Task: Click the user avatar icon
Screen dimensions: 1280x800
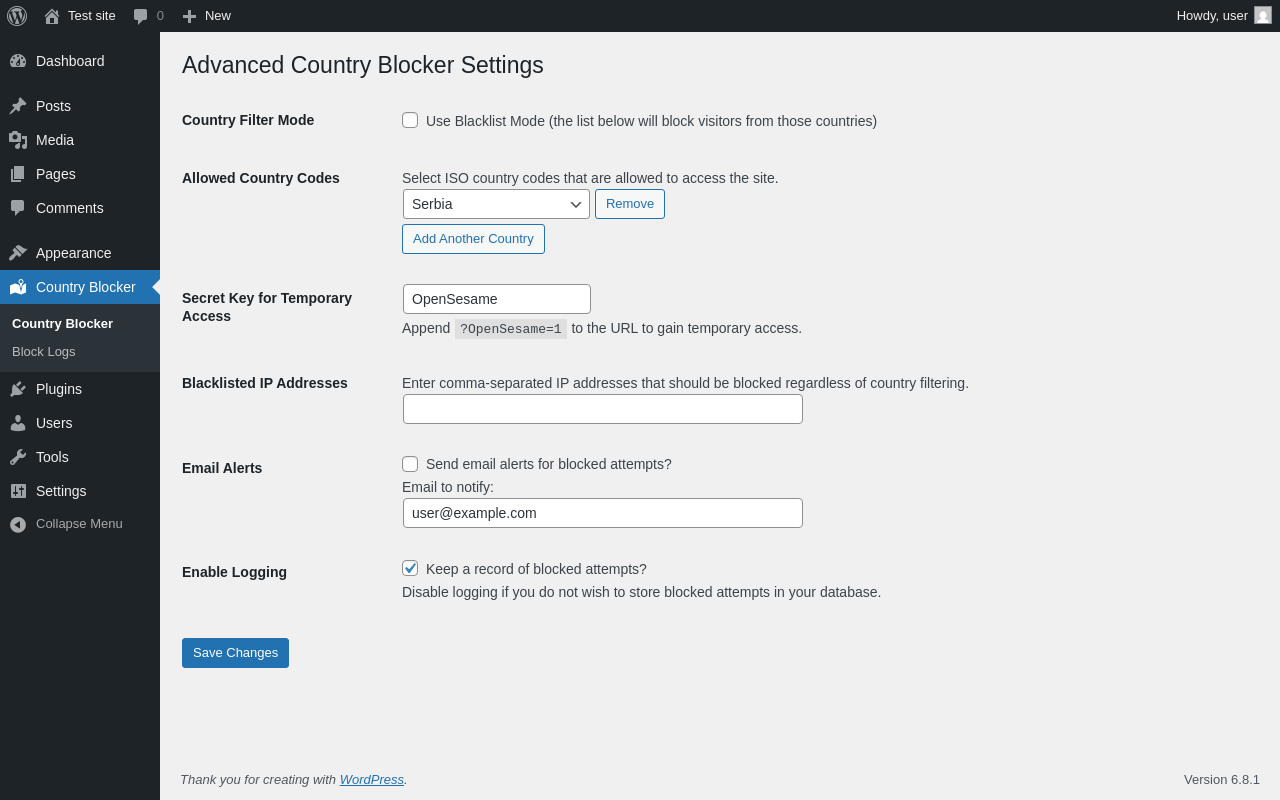Action: coord(1263,15)
